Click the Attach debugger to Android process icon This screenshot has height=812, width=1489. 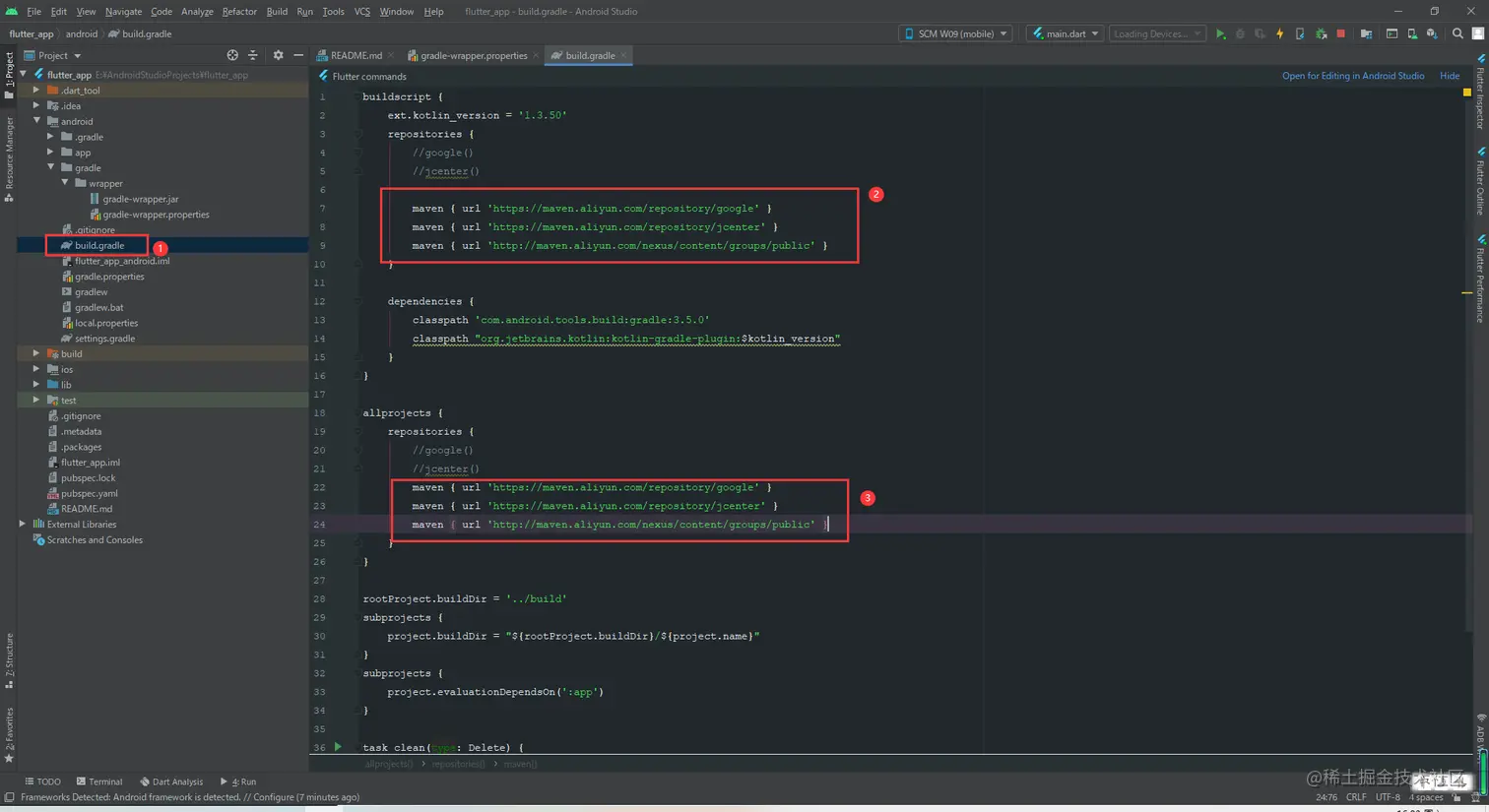click(1322, 33)
